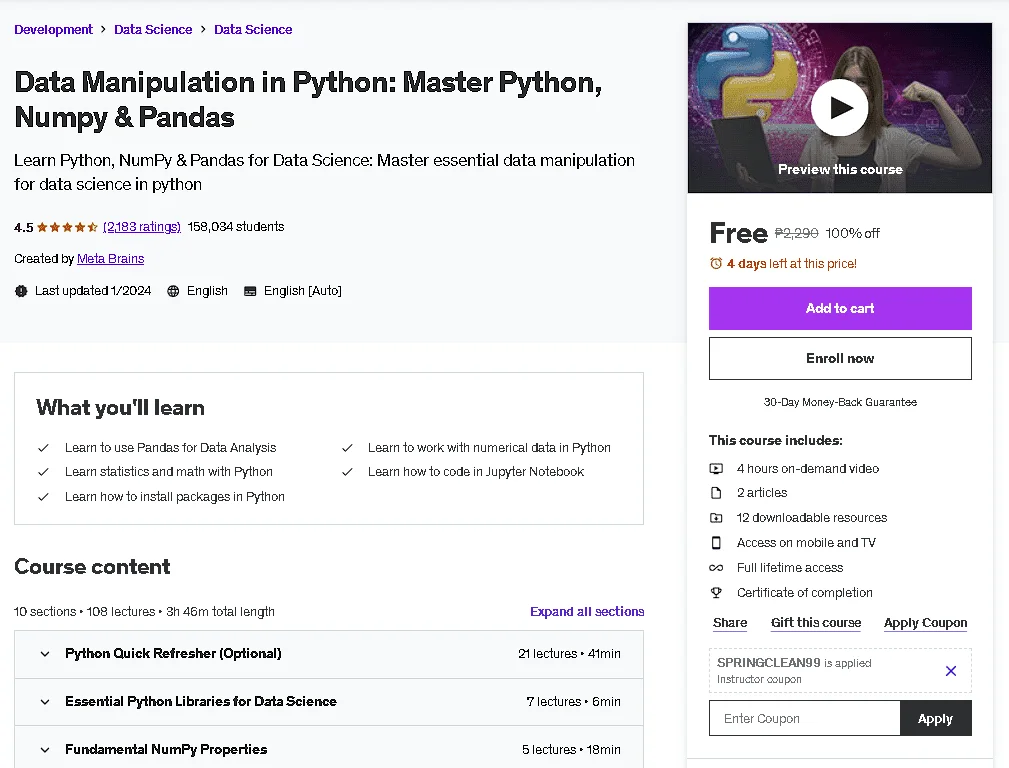Click the star rating icons
Screen dimensions: 1009x768
[68, 227]
